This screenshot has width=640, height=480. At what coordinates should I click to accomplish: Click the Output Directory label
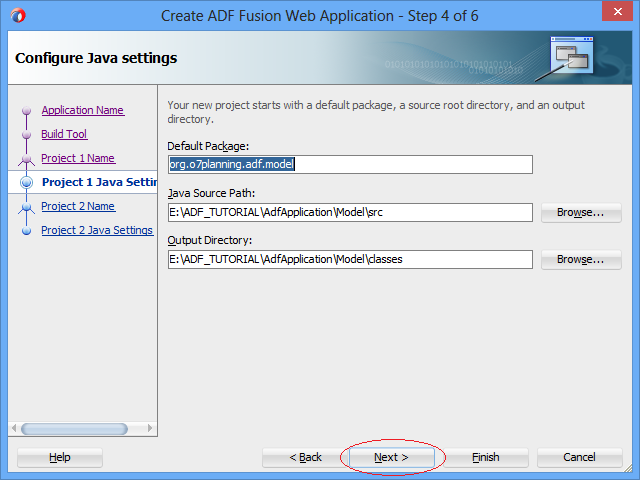pyautogui.click(x=210, y=240)
